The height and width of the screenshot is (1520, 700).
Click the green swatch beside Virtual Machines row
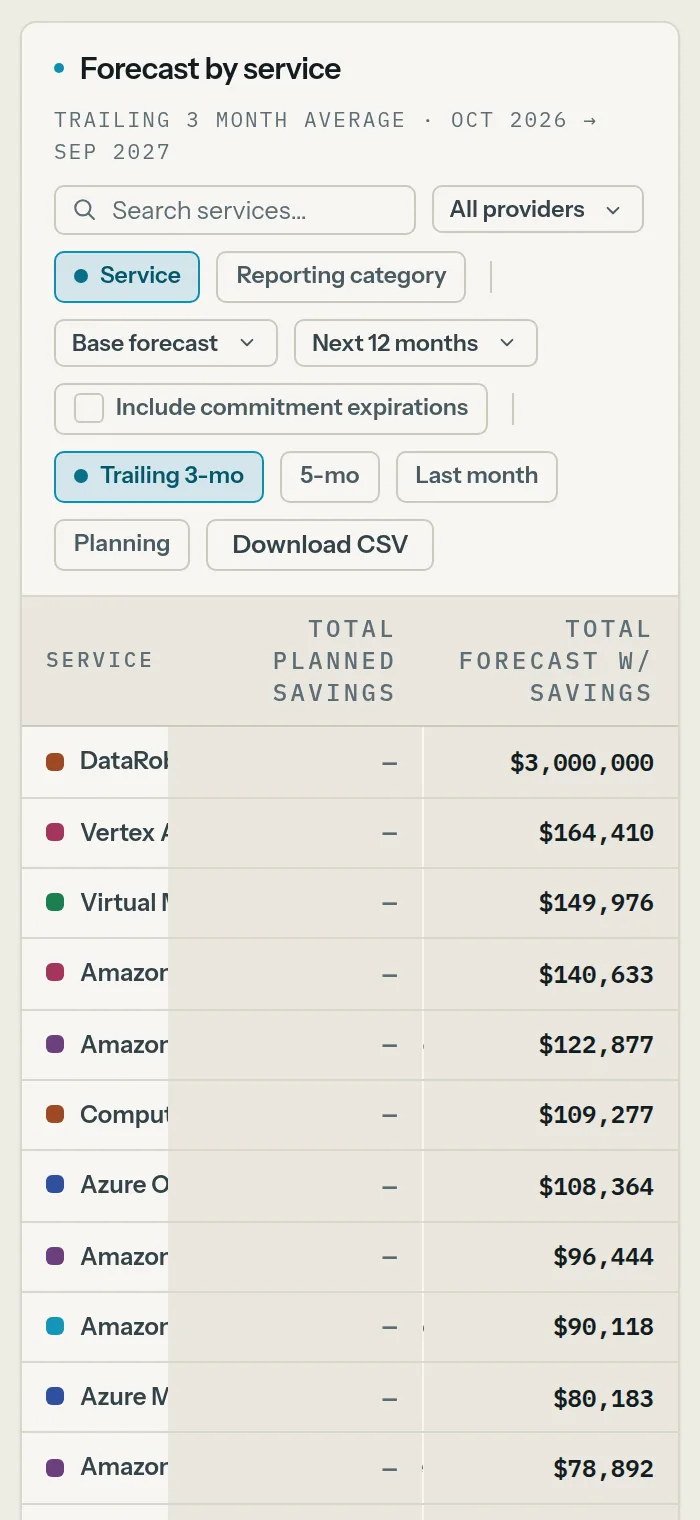click(55, 902)
